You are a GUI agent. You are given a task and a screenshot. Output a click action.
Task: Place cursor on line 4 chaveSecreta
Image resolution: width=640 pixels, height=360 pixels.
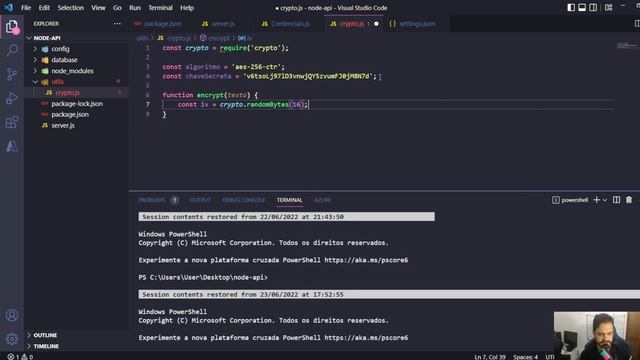pos(208,76)
